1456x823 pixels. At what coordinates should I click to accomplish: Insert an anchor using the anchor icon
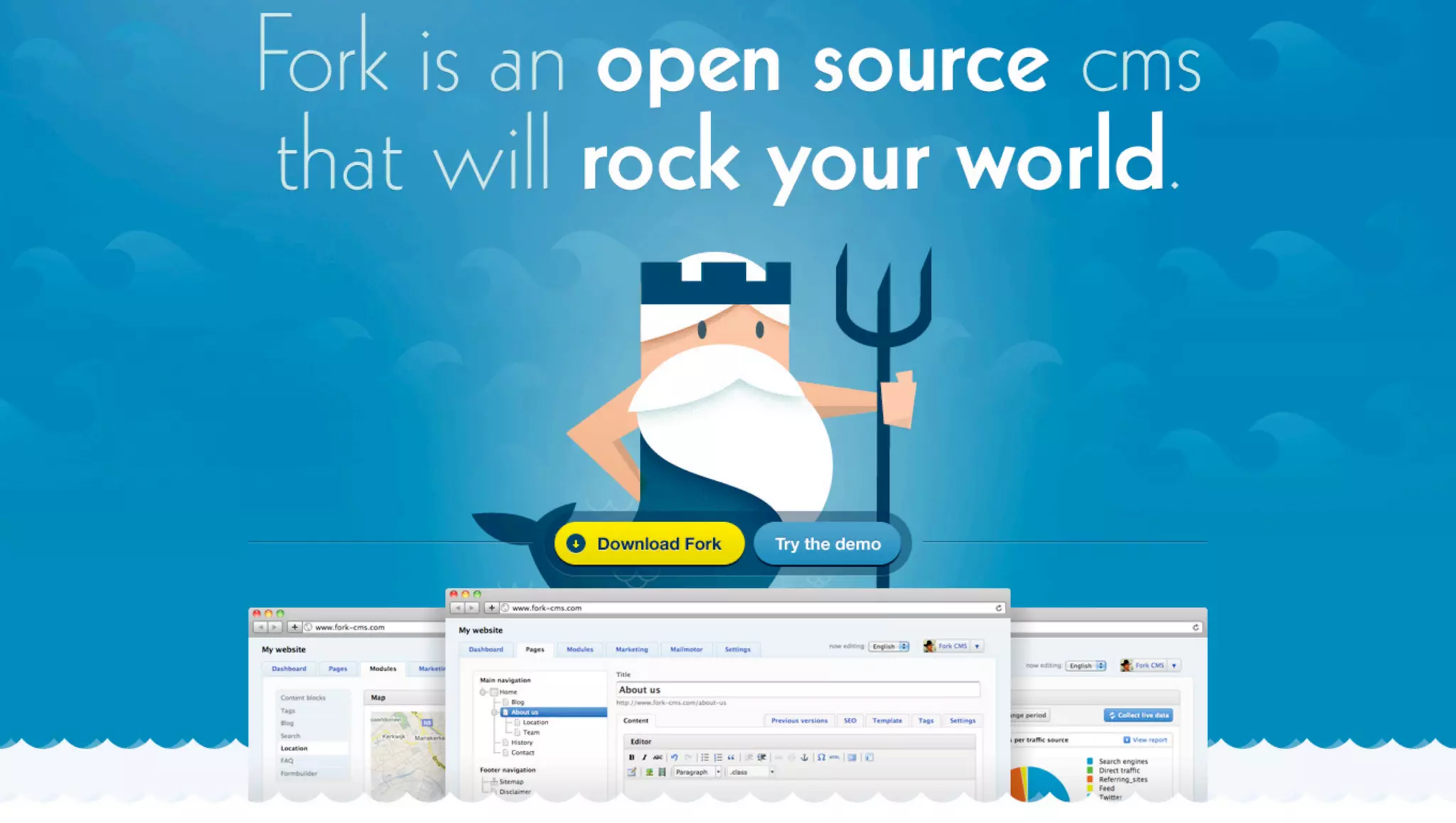click(804, 758)
